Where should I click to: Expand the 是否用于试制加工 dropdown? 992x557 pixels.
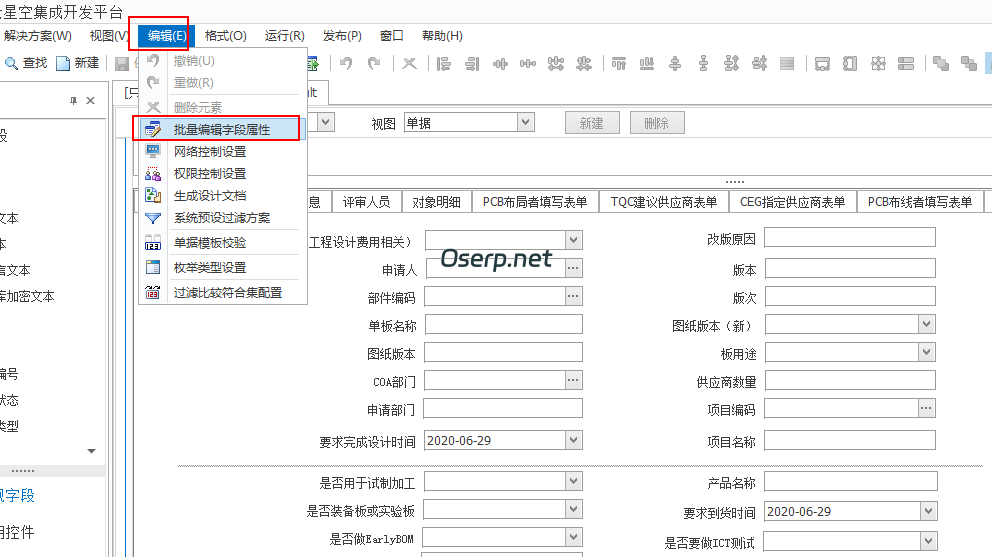pos(573,482)
